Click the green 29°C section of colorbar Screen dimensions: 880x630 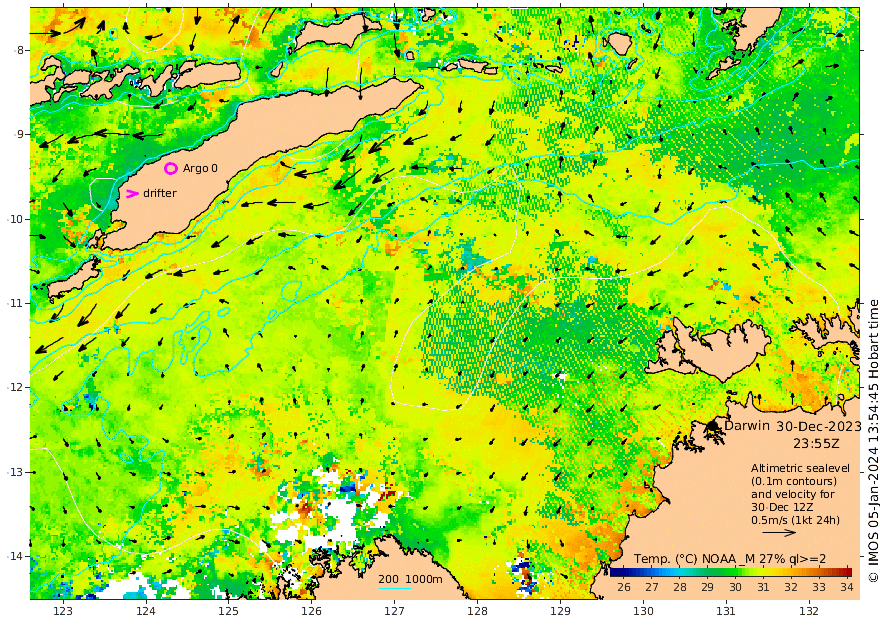point(707,572)
